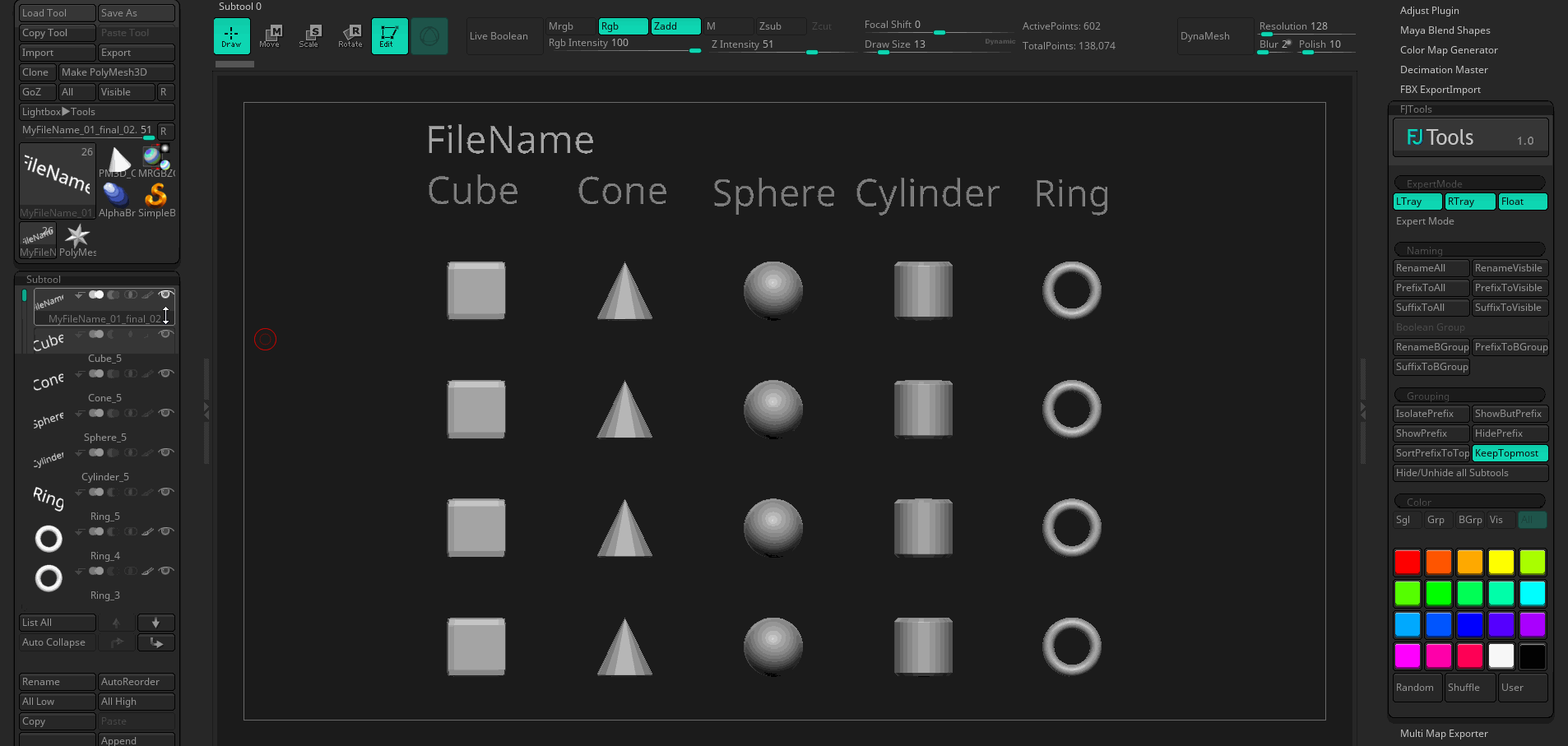Click polypaint brush icon on Ring_5 row
The height and width of the screenshot is (746, 1568).
coord(147,492)
